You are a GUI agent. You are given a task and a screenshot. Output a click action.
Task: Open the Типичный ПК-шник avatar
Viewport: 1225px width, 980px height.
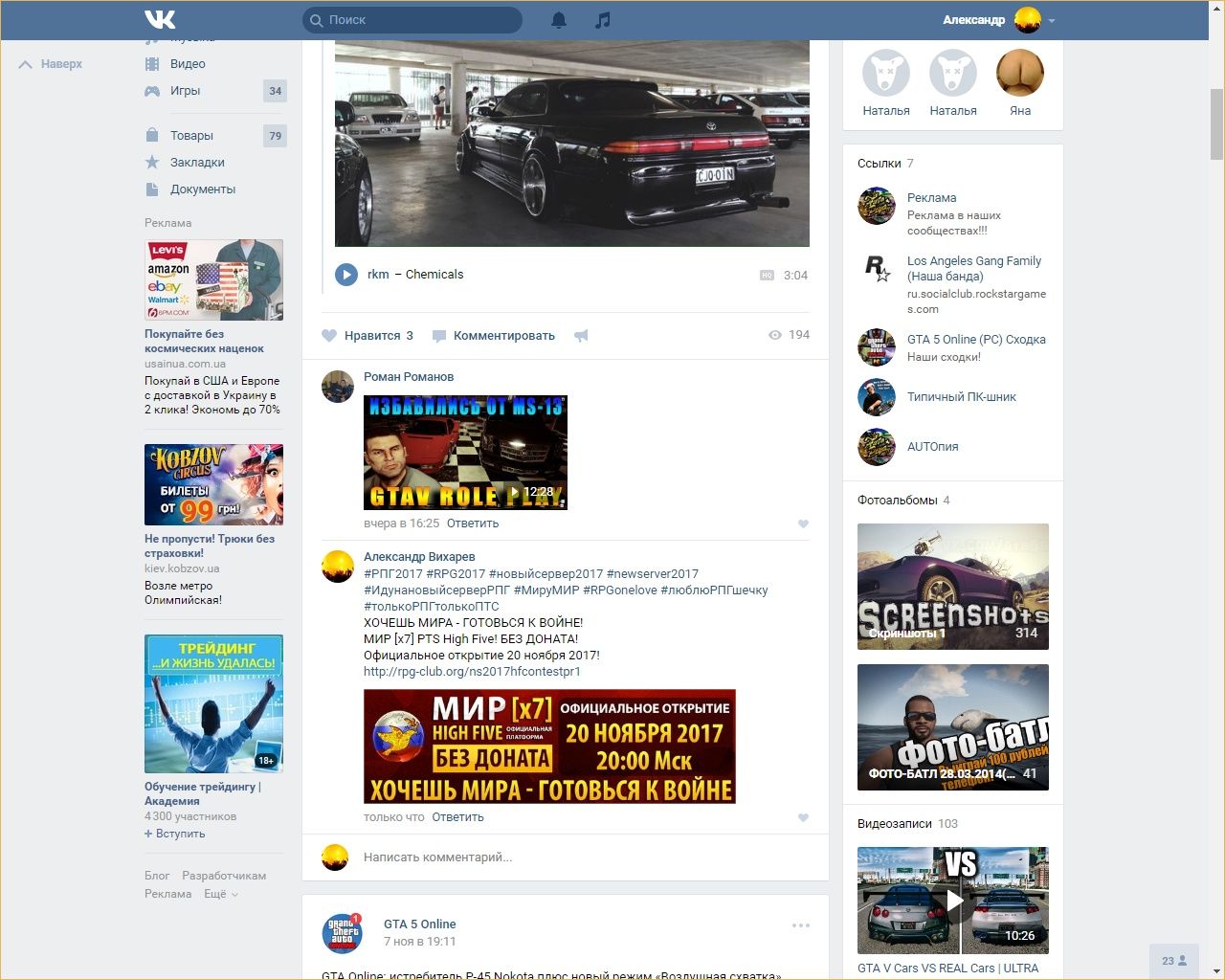pos(877,397)
